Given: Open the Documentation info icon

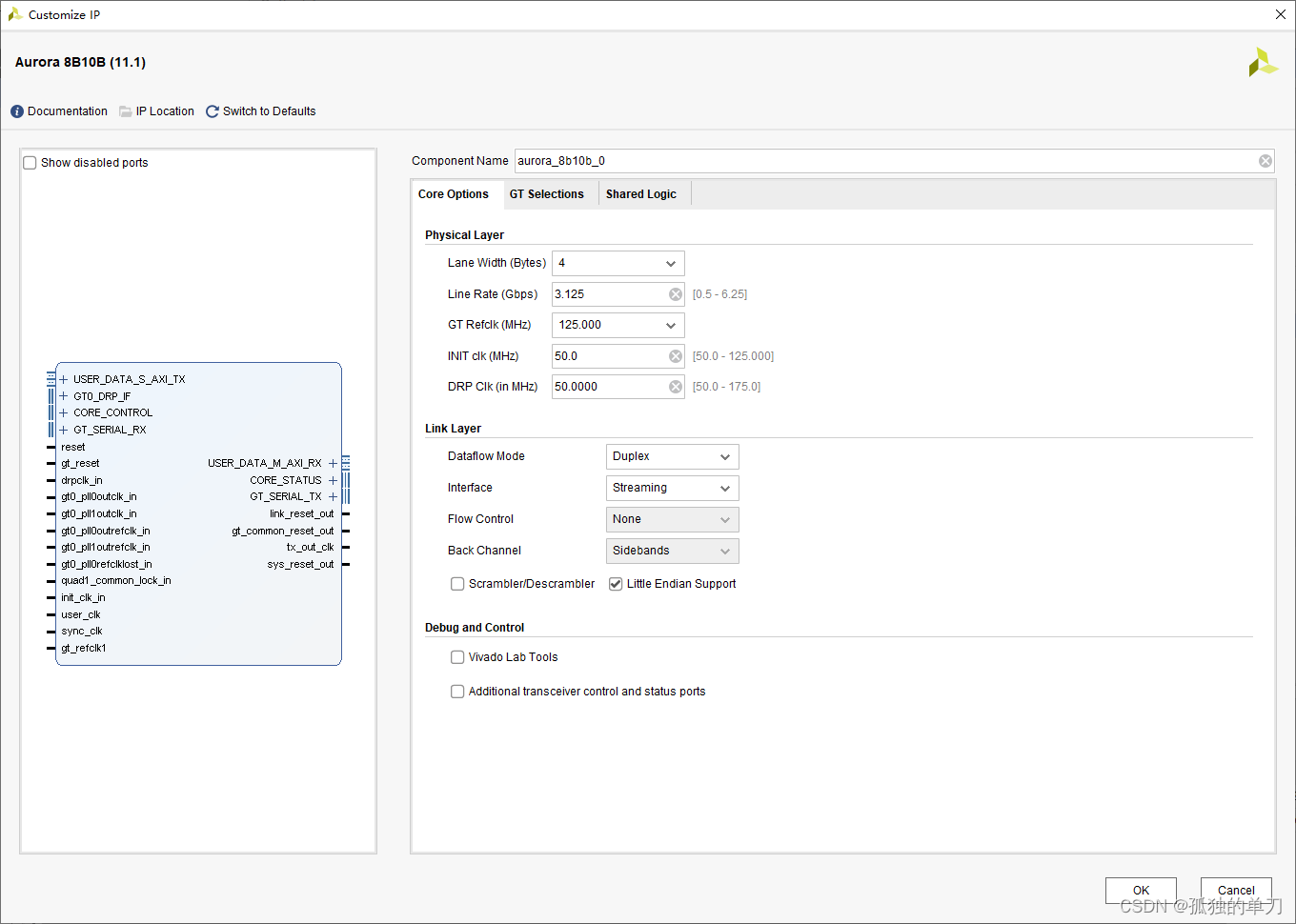Looking at the screenshot, I should 17,111.
